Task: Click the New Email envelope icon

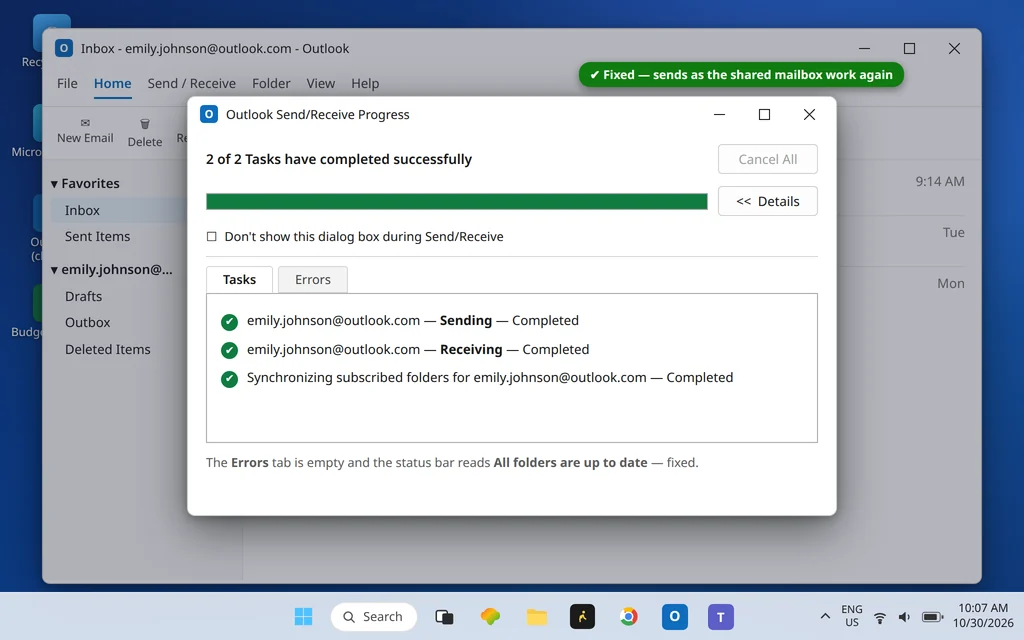Action: 85,123
